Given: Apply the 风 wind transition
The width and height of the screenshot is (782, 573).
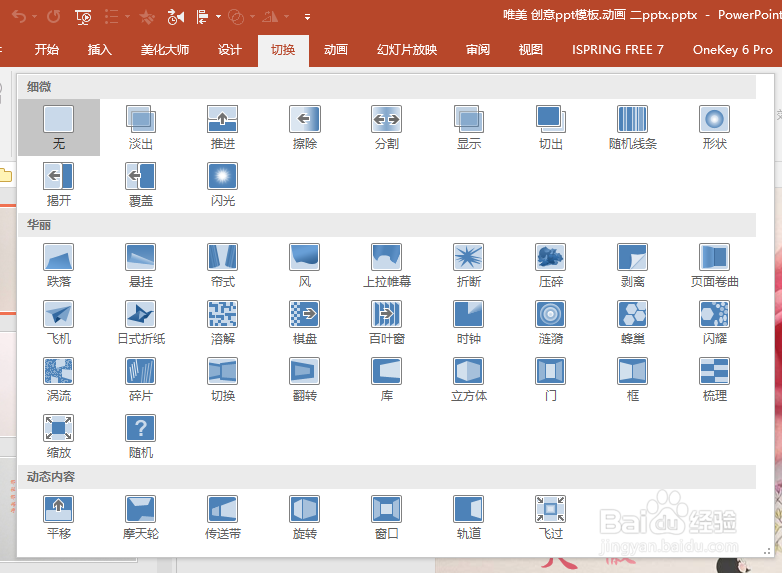Looking at the screenshot, I should pos(305,266).
